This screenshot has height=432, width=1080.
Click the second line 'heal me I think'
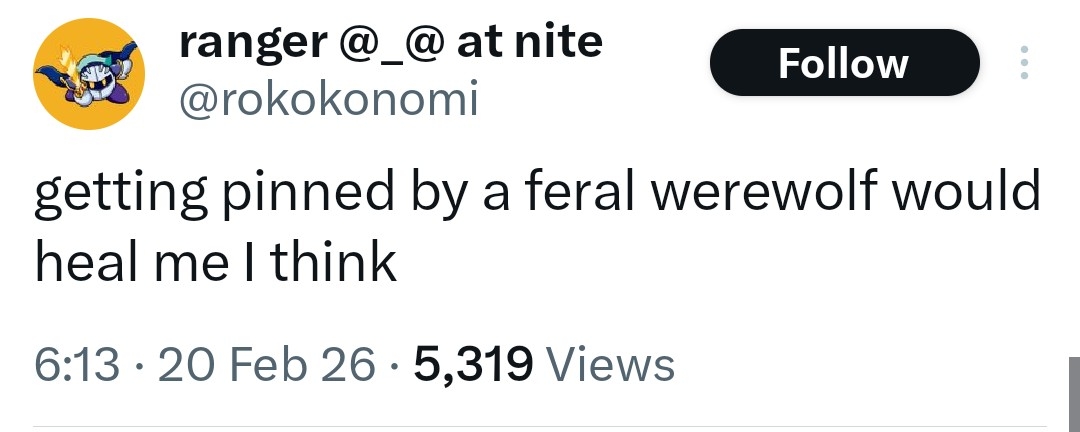click(216, 263)
